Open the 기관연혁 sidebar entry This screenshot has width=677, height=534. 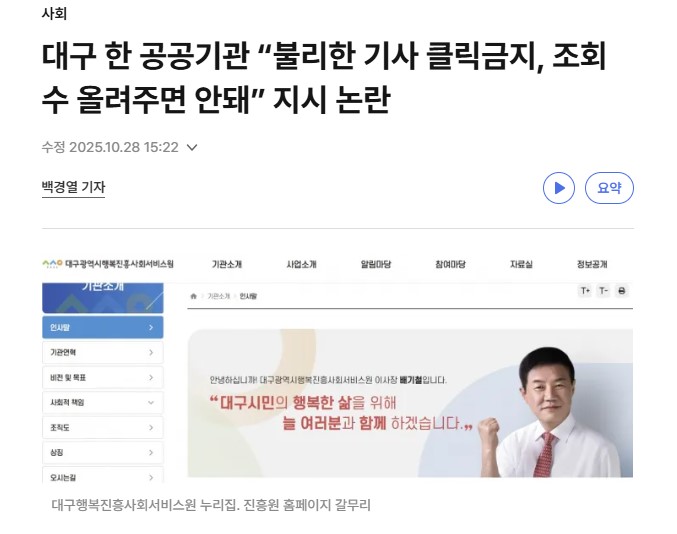(101, 352)
